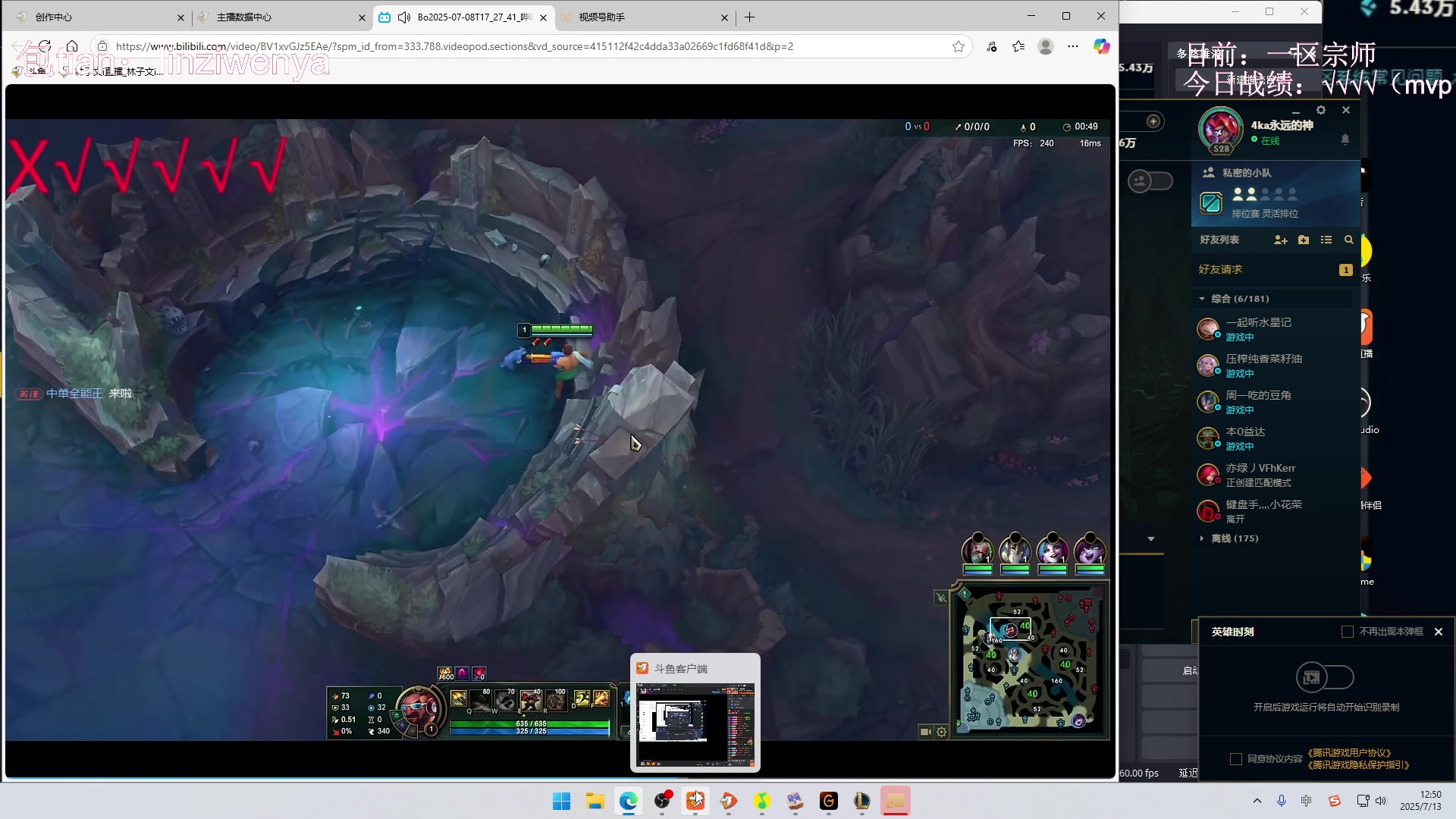This screenshot has width=1456, height=819.
Task: Show hidden system tray icons
Action: point(1257,801)
